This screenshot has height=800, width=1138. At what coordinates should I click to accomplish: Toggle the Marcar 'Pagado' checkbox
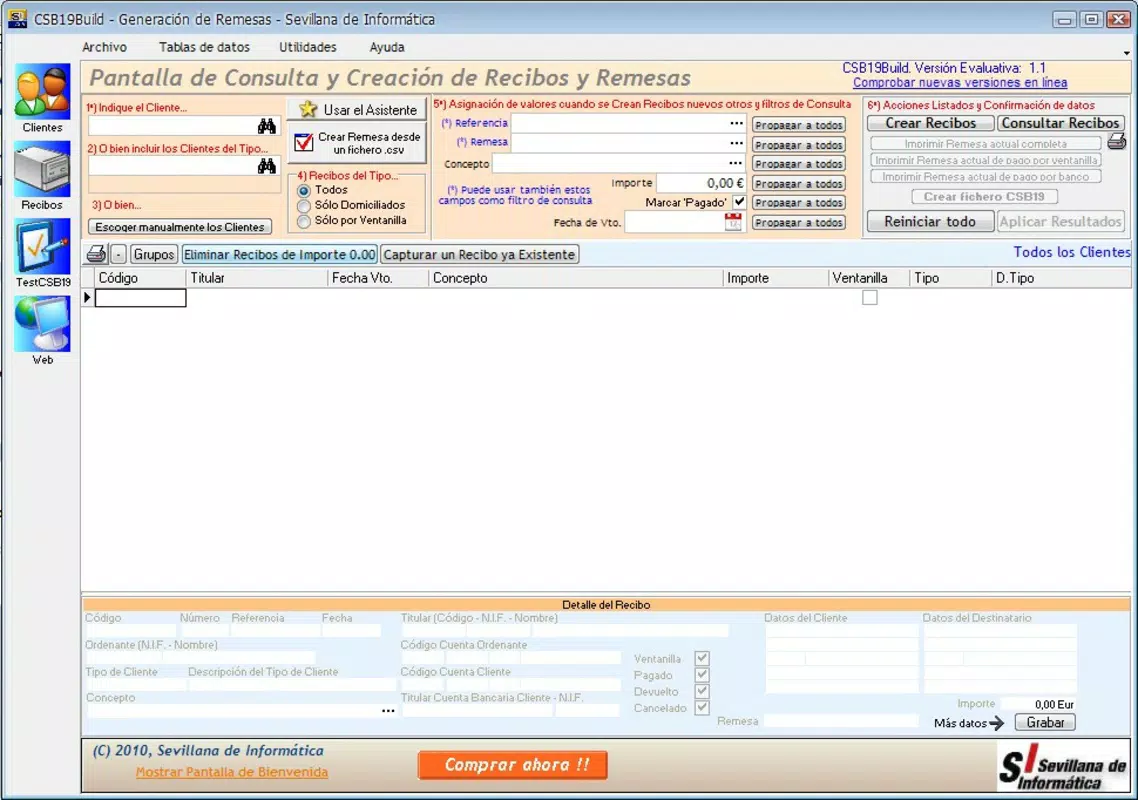coord(739,202)
